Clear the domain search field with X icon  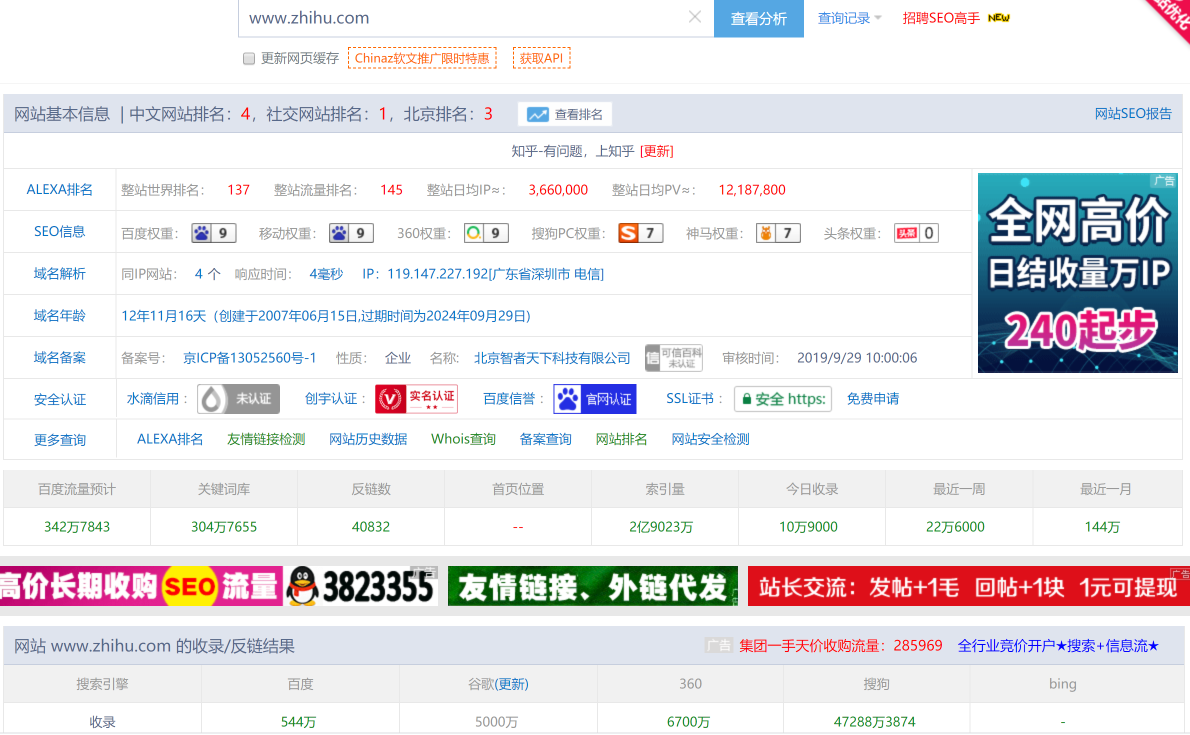tap(694, 17)
